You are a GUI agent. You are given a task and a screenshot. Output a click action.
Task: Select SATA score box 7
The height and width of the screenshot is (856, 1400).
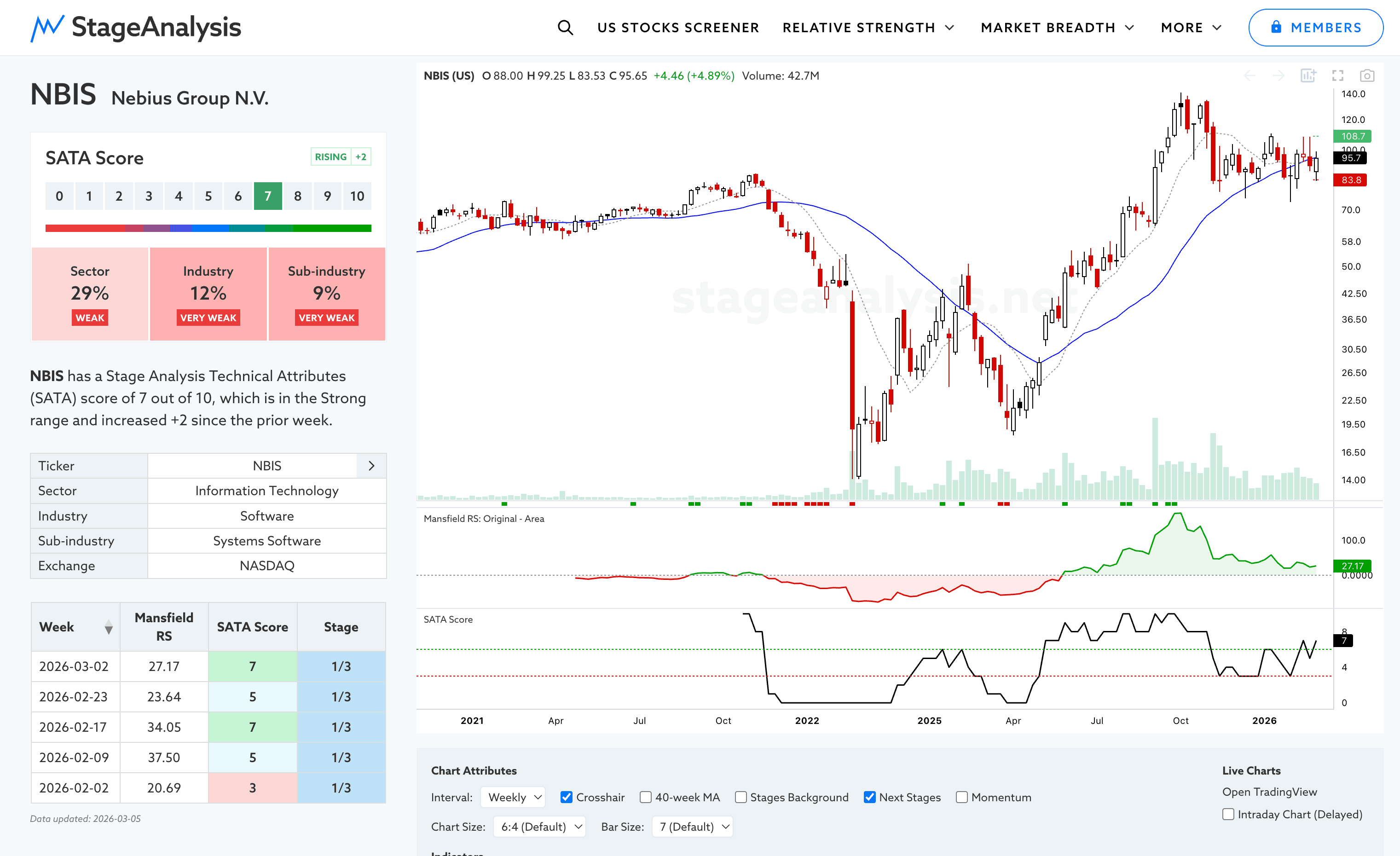pyautogui.click(x=267, y=196)
